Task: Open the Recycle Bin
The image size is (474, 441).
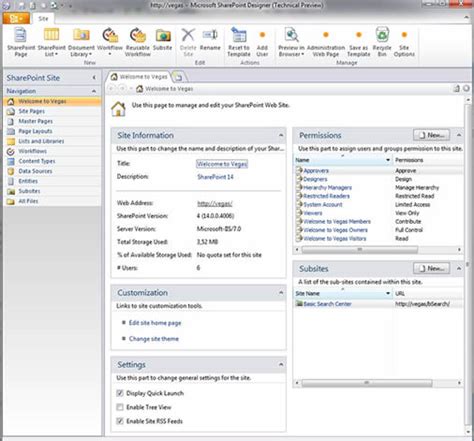Action: (x=382, y=42)
